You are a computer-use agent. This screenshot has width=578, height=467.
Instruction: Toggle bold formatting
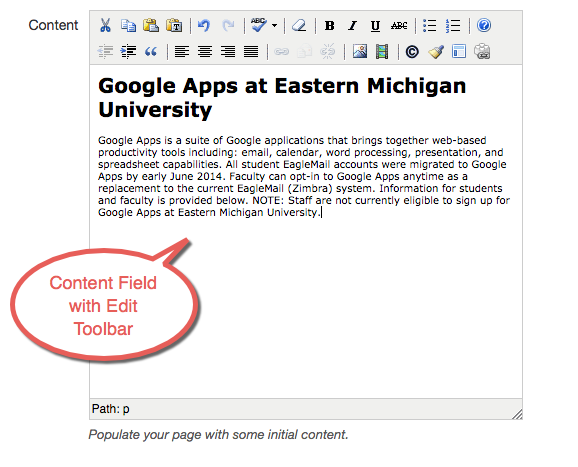click(x=330, y=26)
